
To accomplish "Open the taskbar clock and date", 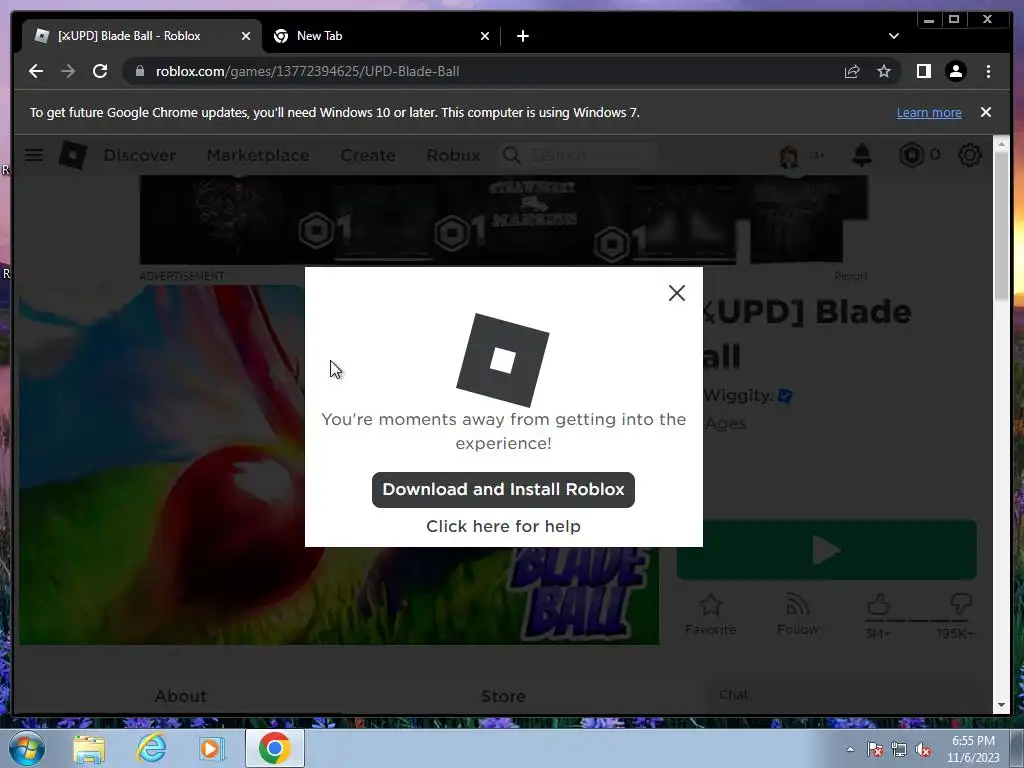I will (x=973, y=749).
